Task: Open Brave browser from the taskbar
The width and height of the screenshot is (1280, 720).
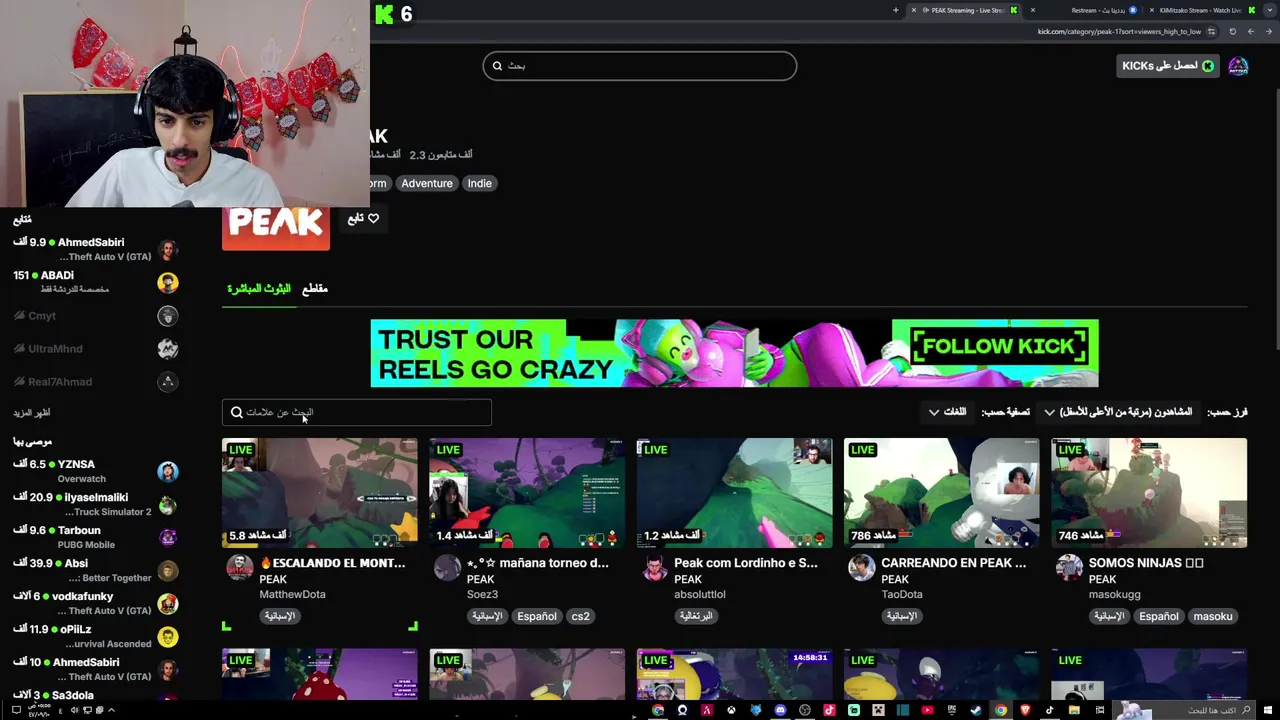Action: point(1025,710)
